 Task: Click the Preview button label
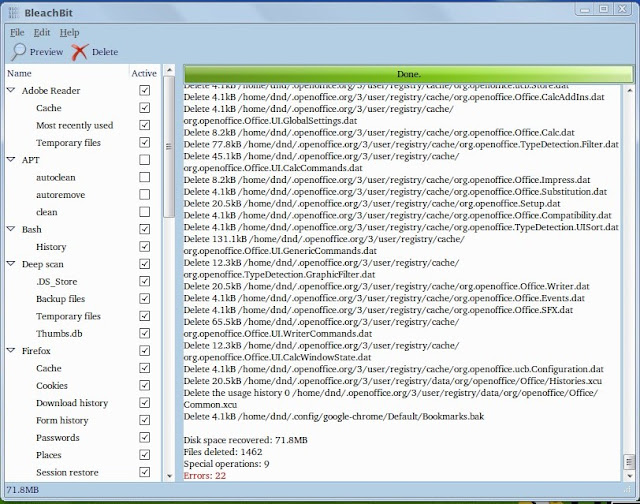click(x=46, y=52)
